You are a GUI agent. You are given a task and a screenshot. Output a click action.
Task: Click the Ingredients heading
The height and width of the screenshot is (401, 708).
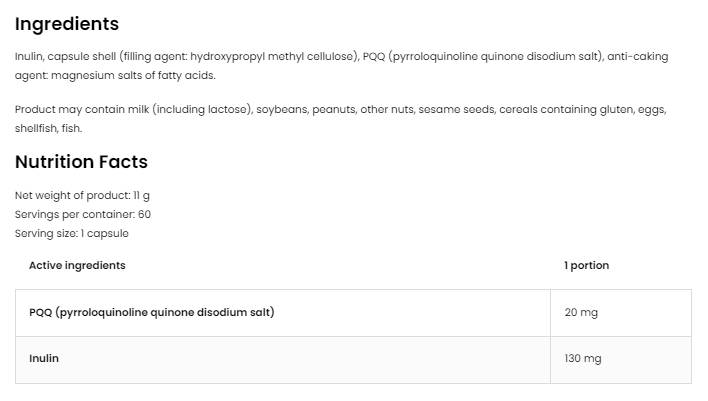coord(67,24)
